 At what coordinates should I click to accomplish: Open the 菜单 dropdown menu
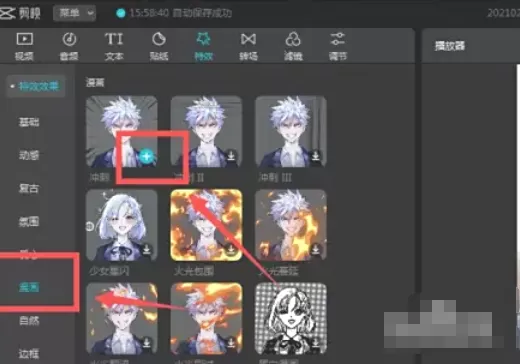(x=74, y=13)
